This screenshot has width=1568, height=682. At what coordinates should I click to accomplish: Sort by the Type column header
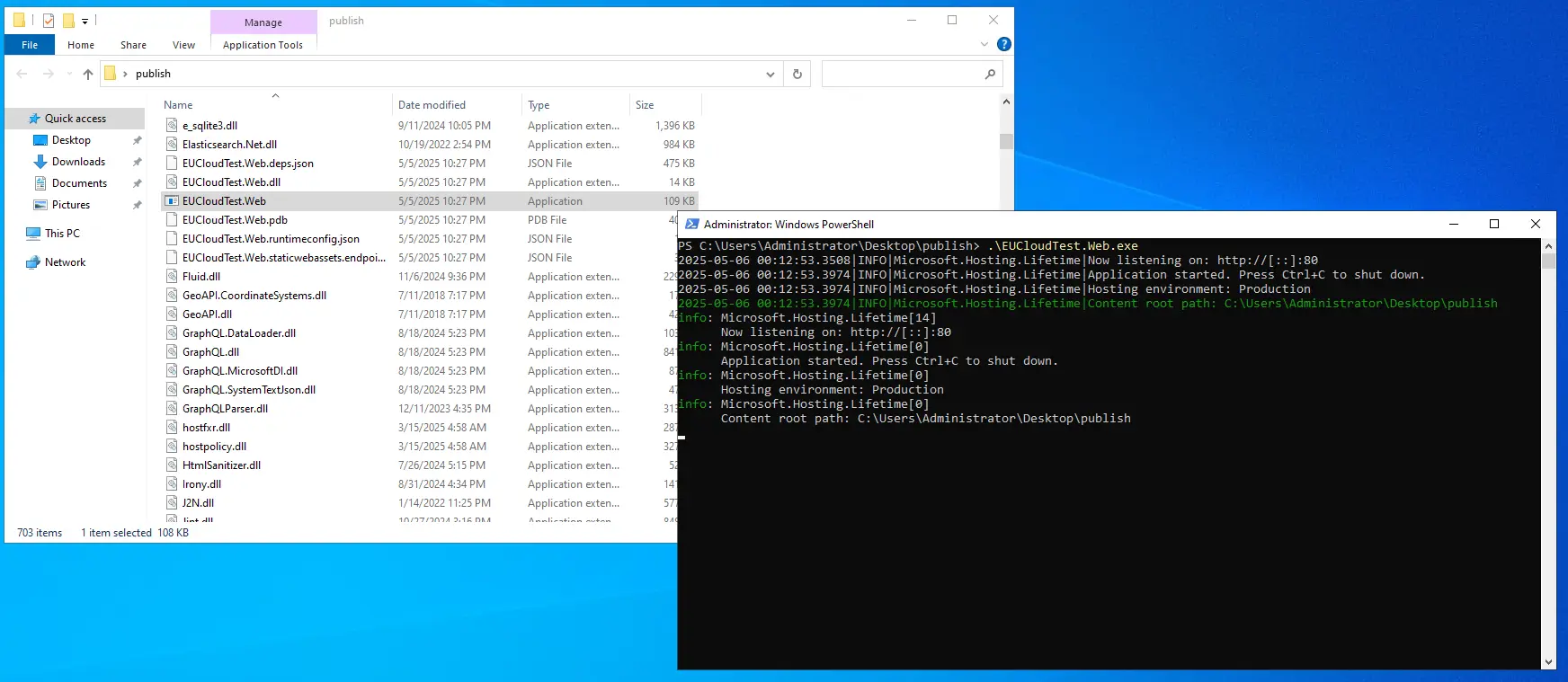click(539, 105)
